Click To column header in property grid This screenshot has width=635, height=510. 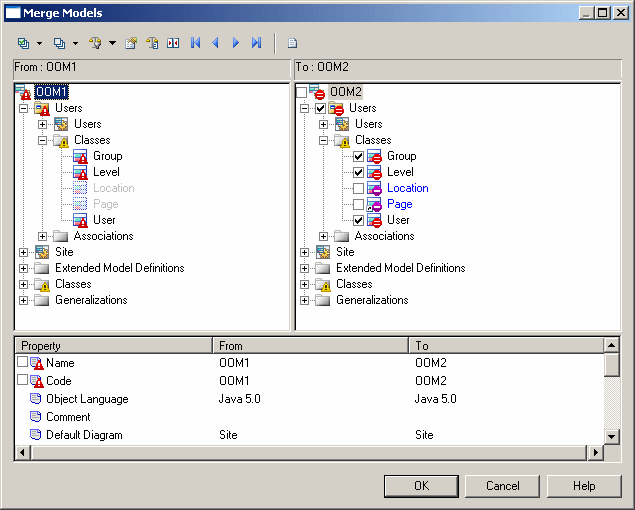[507, 346]
